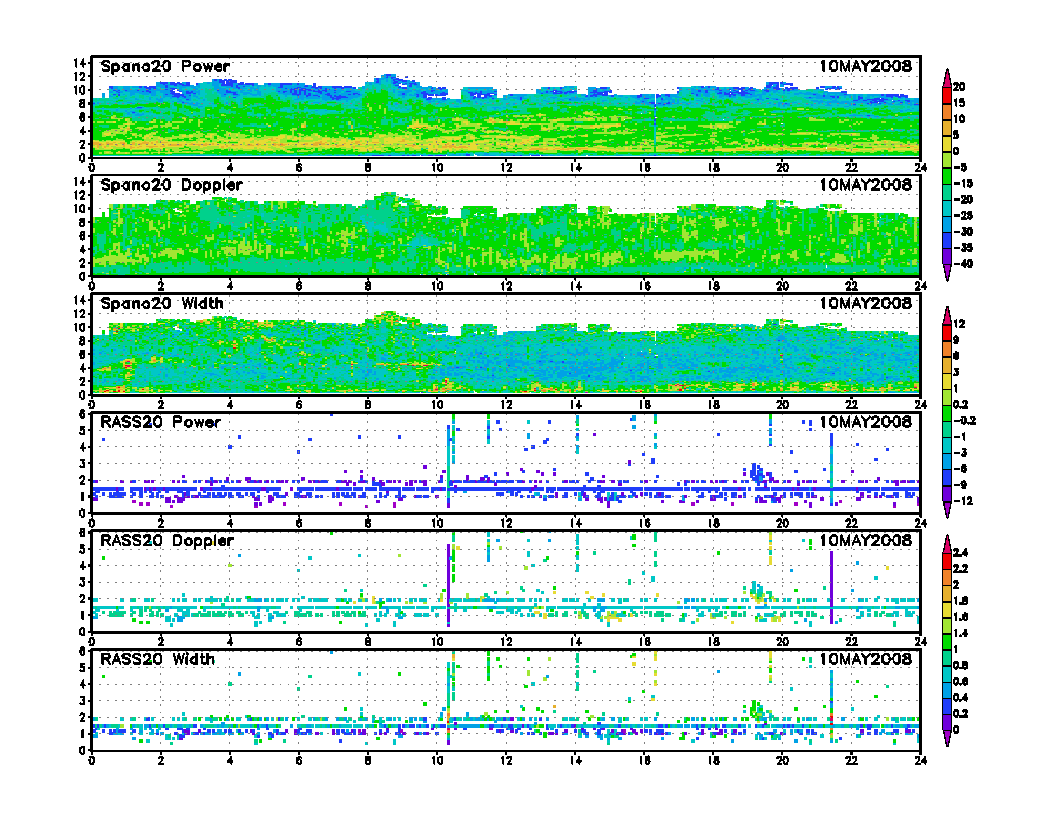The image size is (1056, 816).
Task: Select green segment between -0.2 and 0.2 on color bar
Action: 947,413
